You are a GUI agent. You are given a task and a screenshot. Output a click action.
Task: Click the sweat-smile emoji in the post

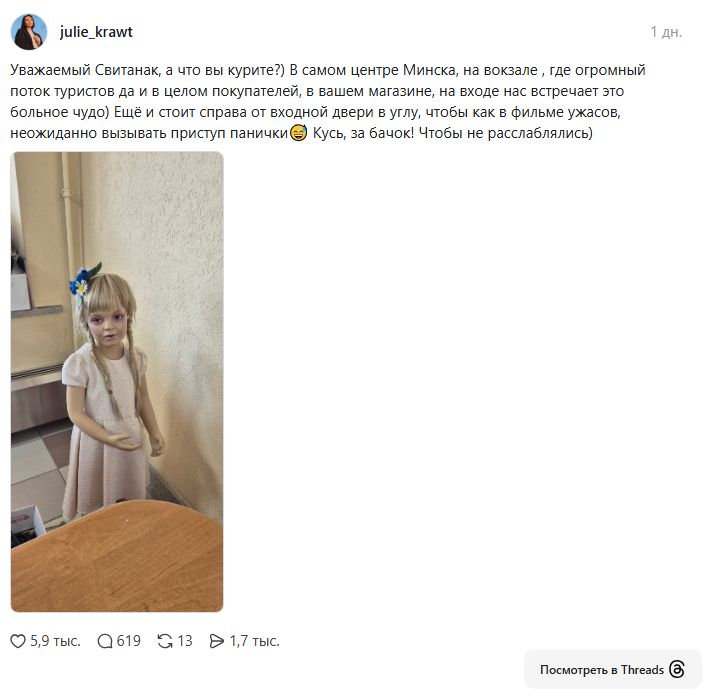298,133
